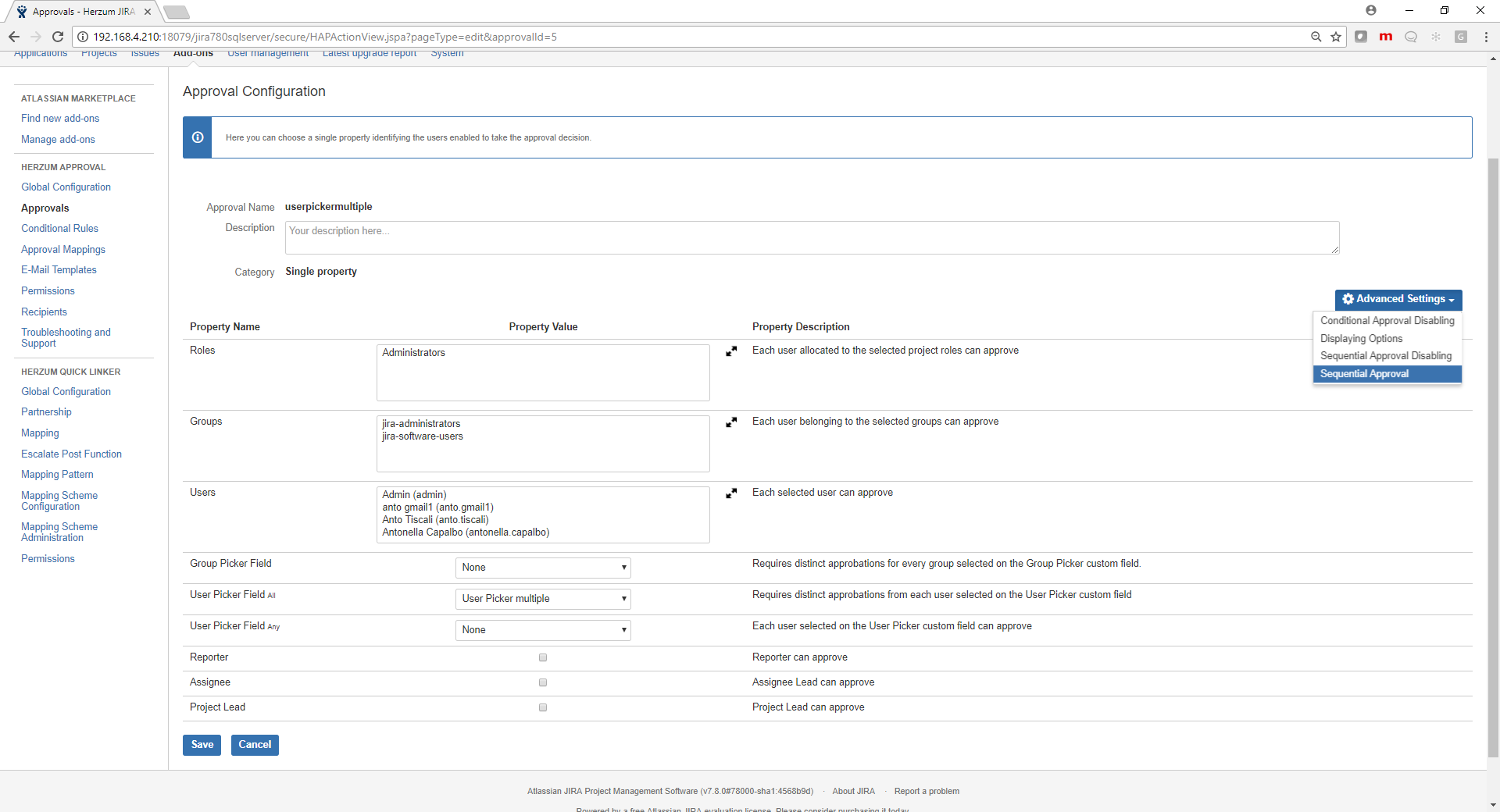The image size is (1500, 812).
Task: Open the Add-ons top navigation tab
Action: (x=193, y=53)
